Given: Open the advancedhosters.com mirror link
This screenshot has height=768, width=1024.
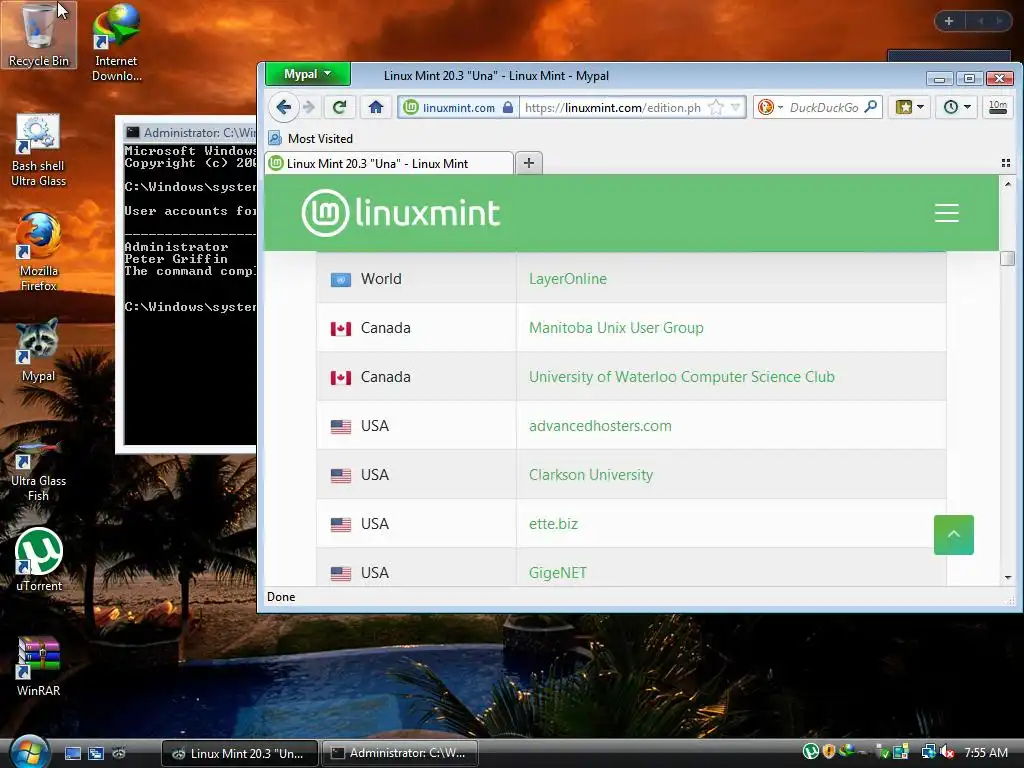Looking at the screenshot, I should point(600,426).
